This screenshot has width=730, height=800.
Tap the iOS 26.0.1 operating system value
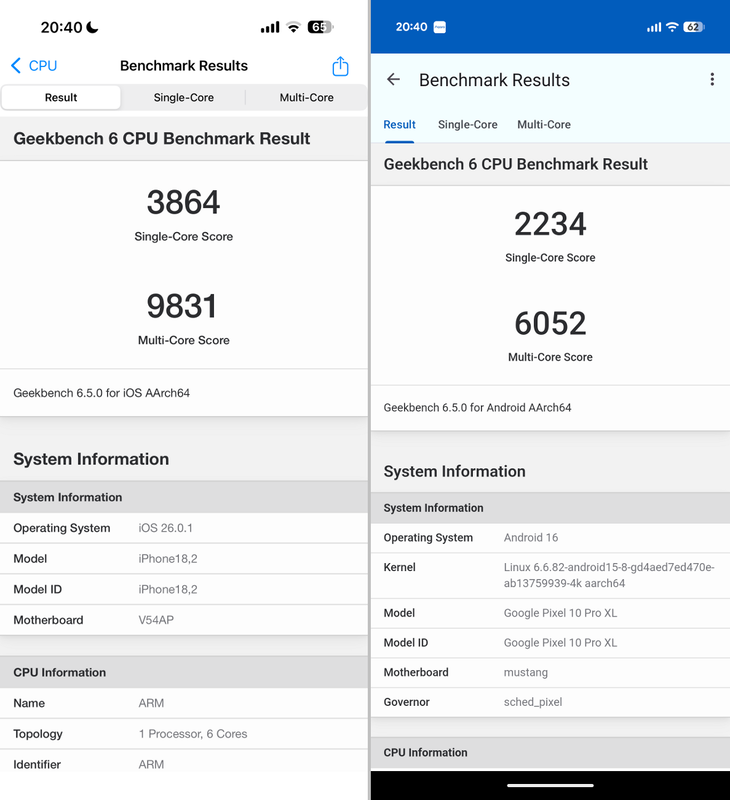(165, 528)
